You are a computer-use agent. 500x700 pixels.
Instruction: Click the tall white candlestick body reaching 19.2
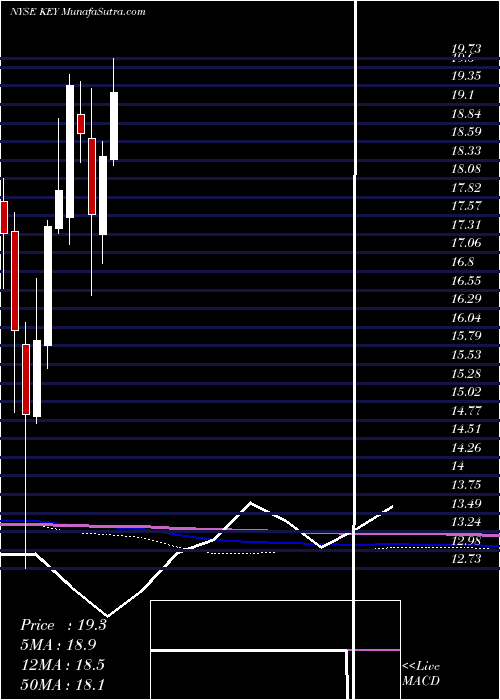pyautogui.click(x=70, y=151)
